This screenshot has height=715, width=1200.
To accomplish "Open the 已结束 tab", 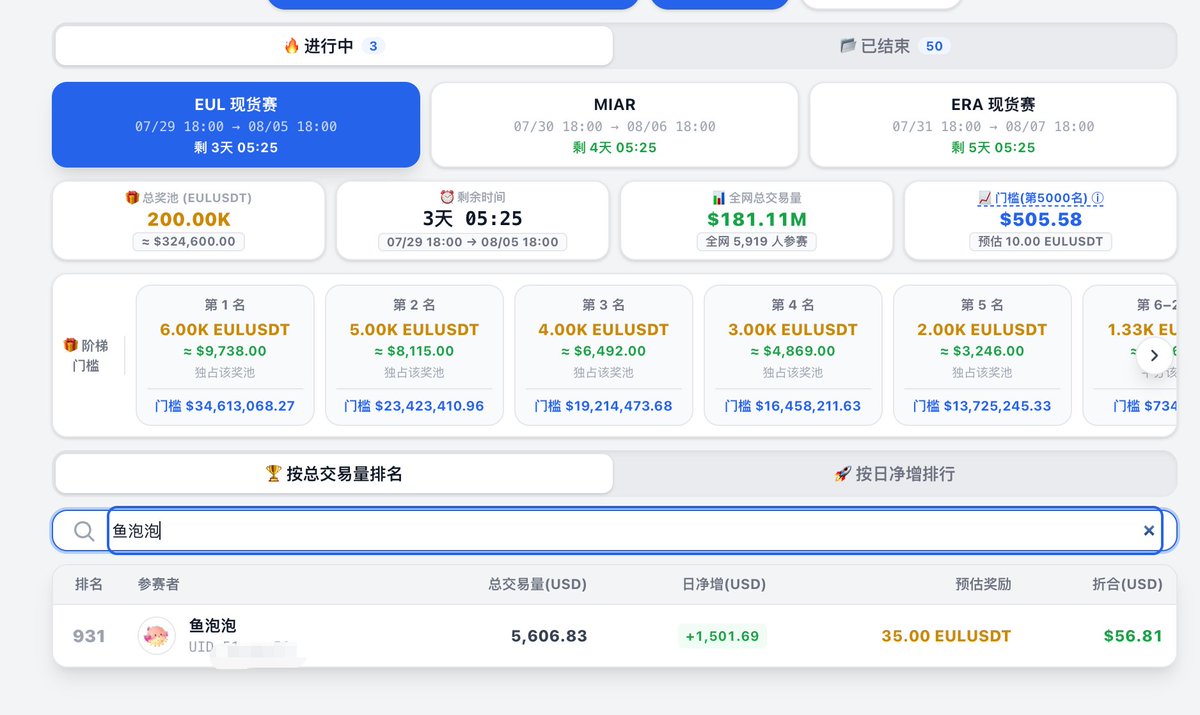I will pyautogui.click(x=895, y=46).
